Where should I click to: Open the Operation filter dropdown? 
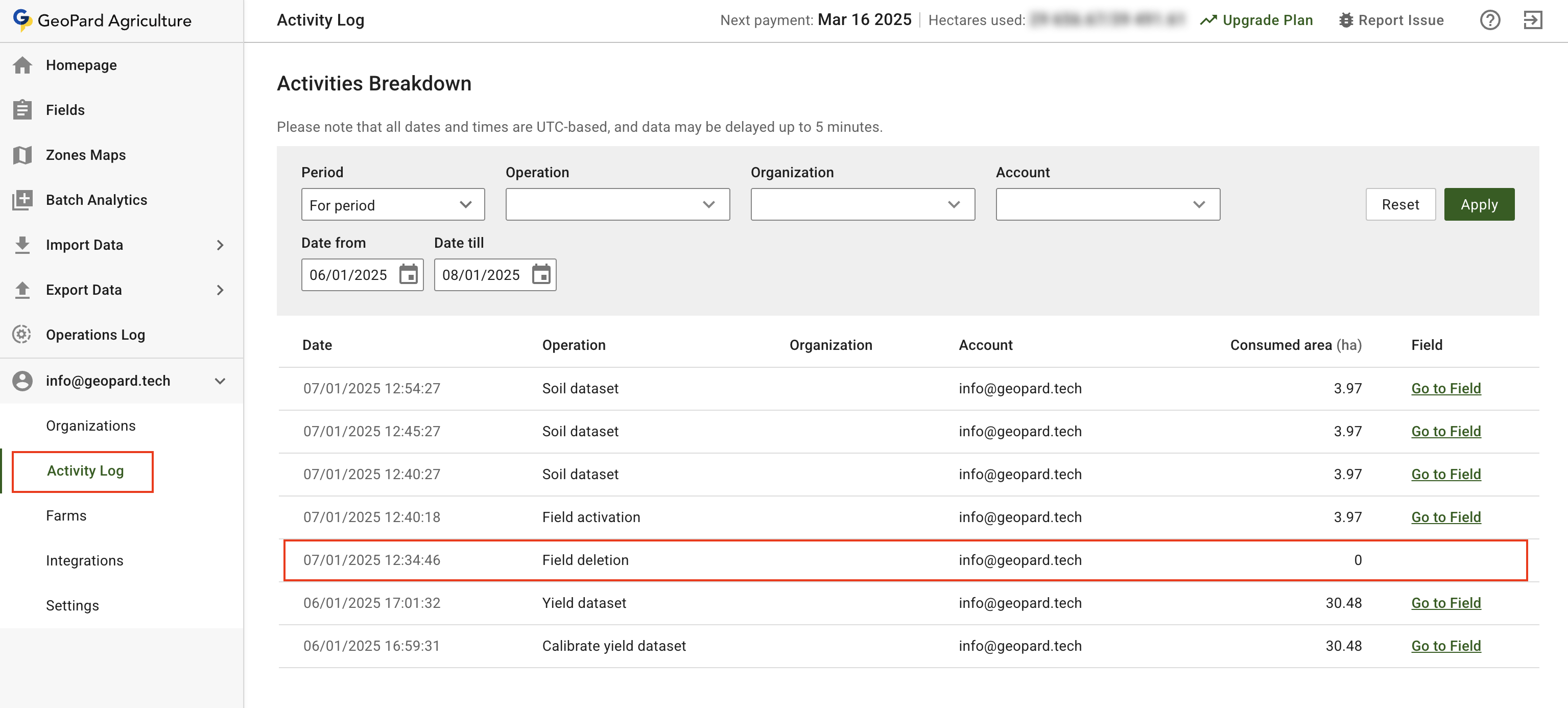pyautogui.click(x=617, y=204)
